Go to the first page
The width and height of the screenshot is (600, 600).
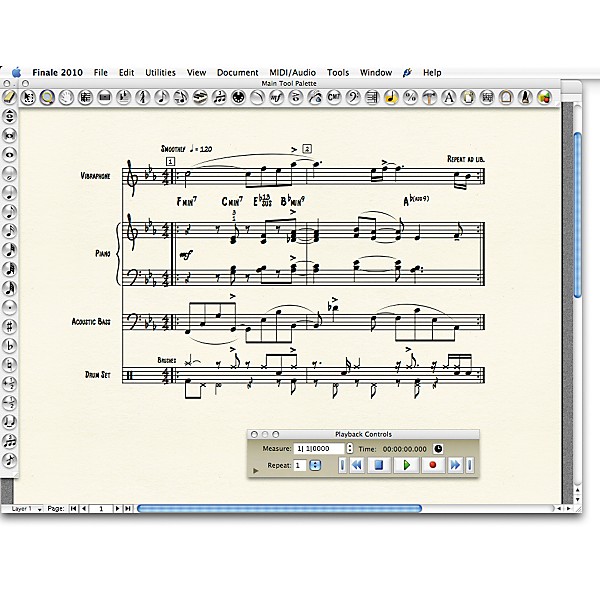(x=73, y=509)
